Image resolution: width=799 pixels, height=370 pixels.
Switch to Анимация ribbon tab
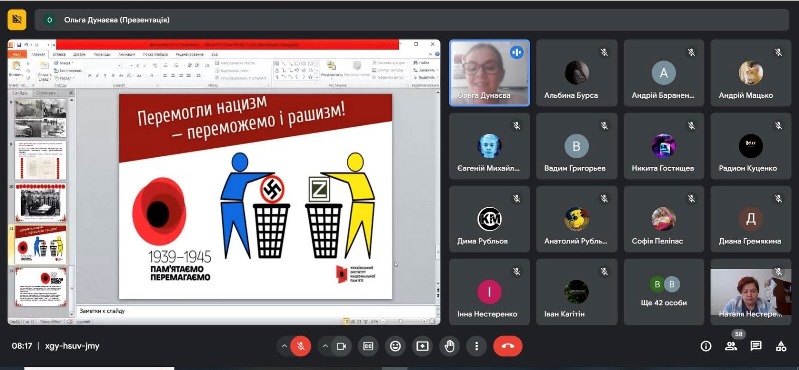coord(127,54)
